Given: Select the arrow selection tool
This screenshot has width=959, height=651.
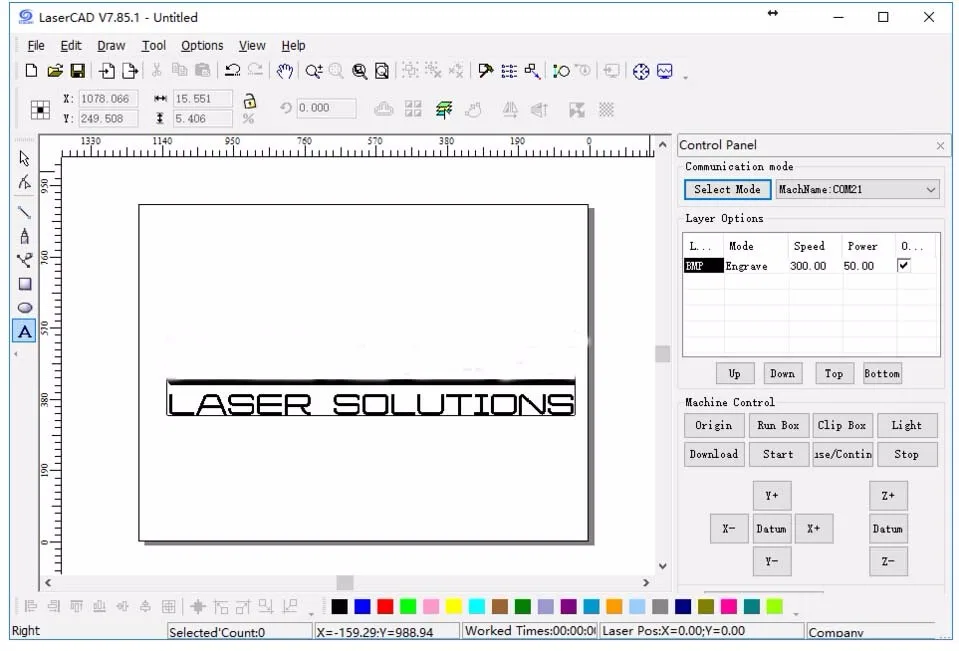Looking at the screenshot, I should [23, 158].
